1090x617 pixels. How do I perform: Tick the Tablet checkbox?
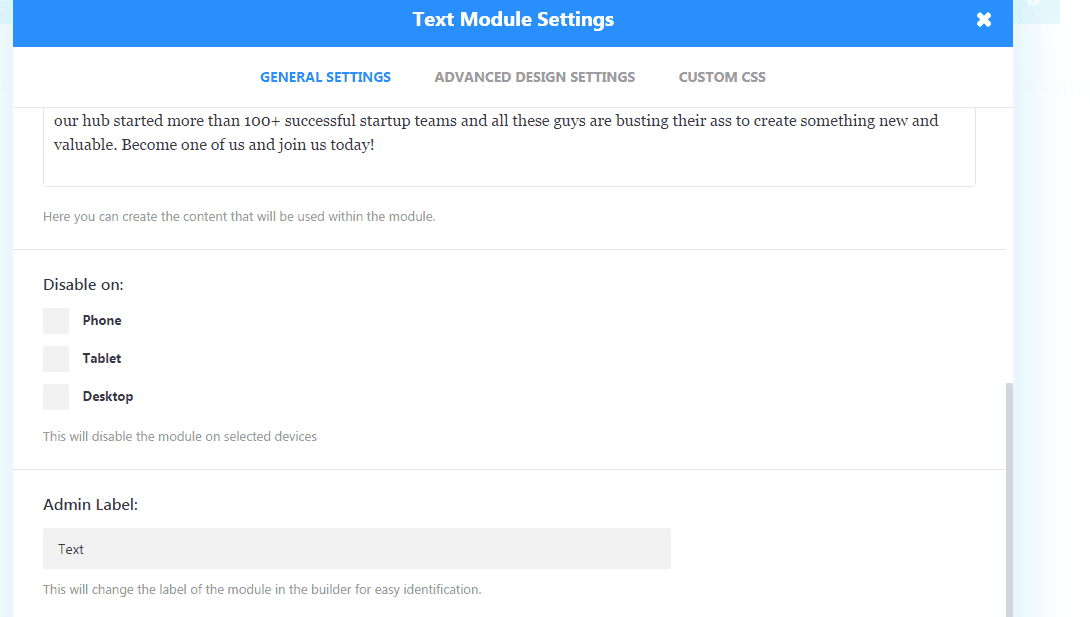pyautogui.click(x=56, y=359)
